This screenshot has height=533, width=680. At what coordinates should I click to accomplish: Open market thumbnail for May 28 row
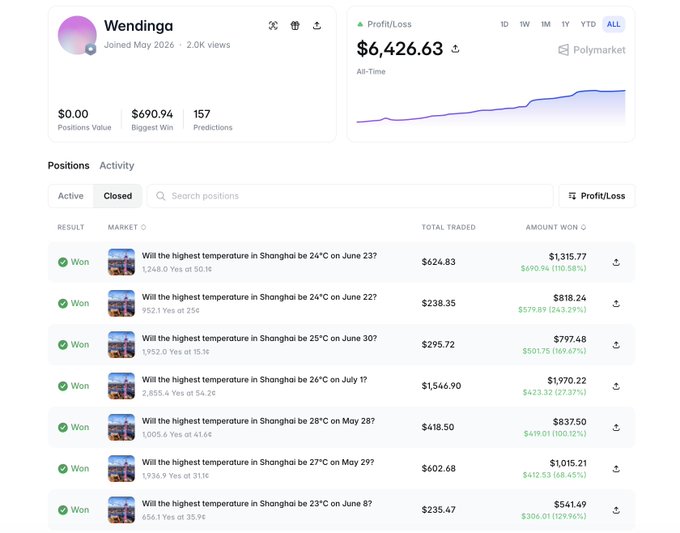click(121, 427)
